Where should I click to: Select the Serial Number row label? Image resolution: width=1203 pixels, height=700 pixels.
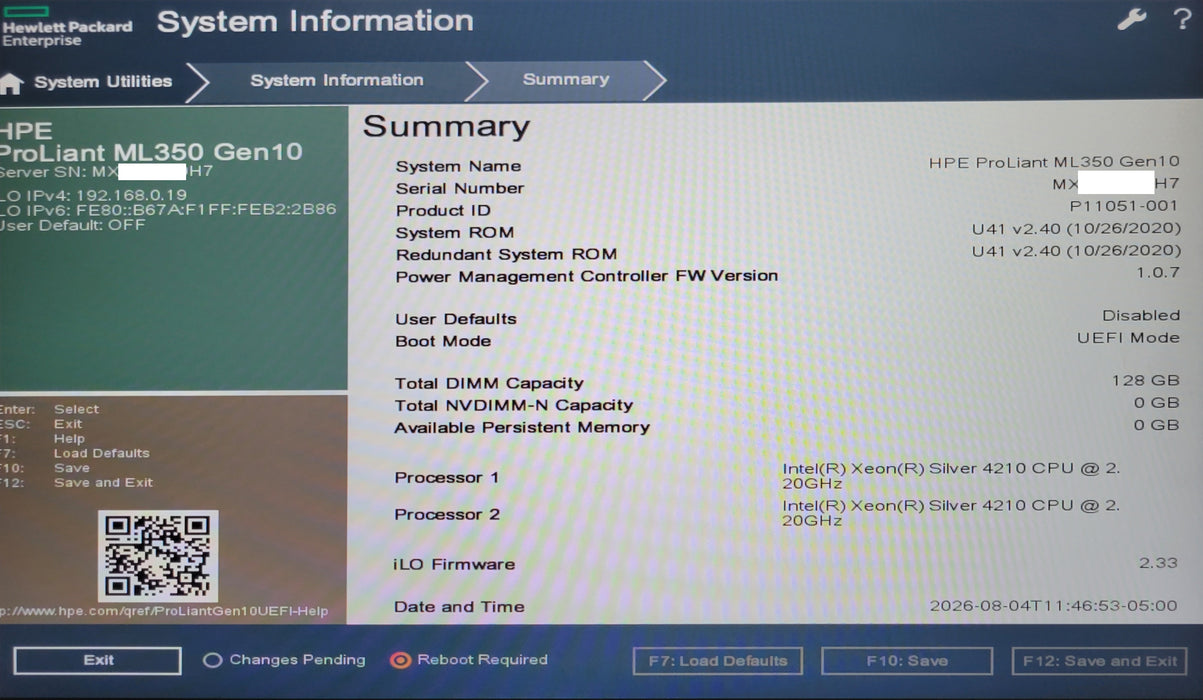tap(460, 188)
